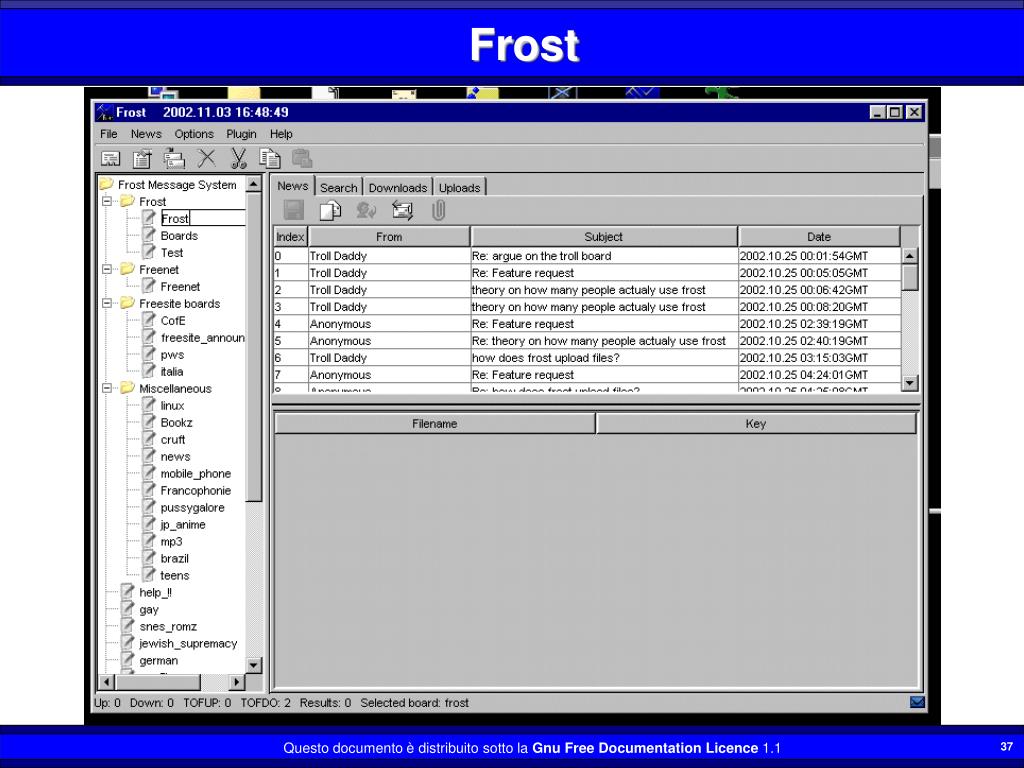1024x768 pixels.
Task: Switch to the Downloads tab
Action: (x=398, y=187)
